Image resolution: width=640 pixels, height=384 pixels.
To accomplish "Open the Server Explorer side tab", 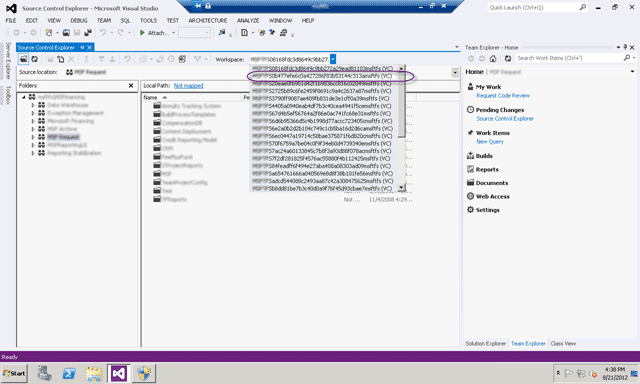I will coord(8,60).
